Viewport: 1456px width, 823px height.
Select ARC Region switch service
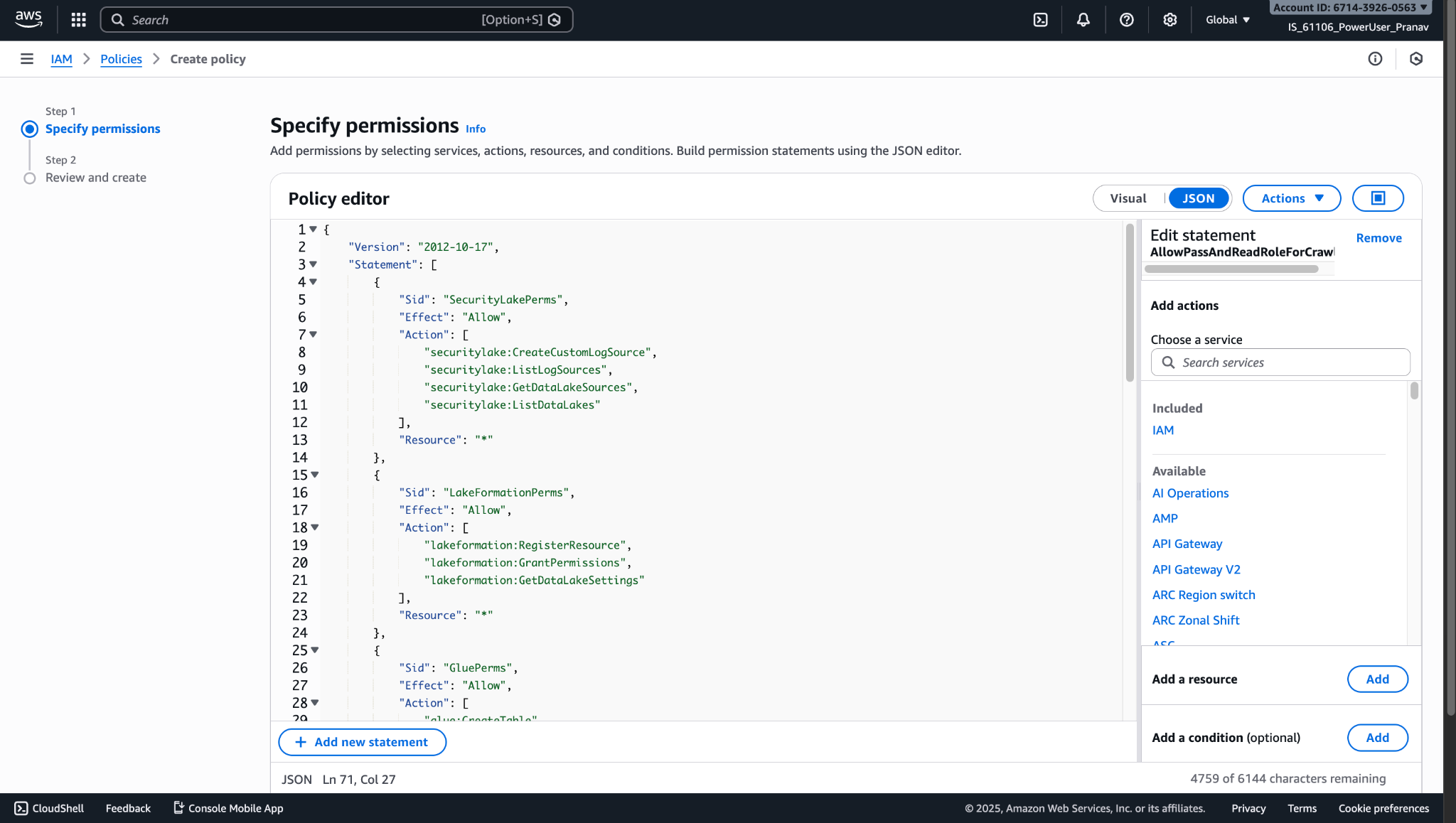click(1204, 596)
